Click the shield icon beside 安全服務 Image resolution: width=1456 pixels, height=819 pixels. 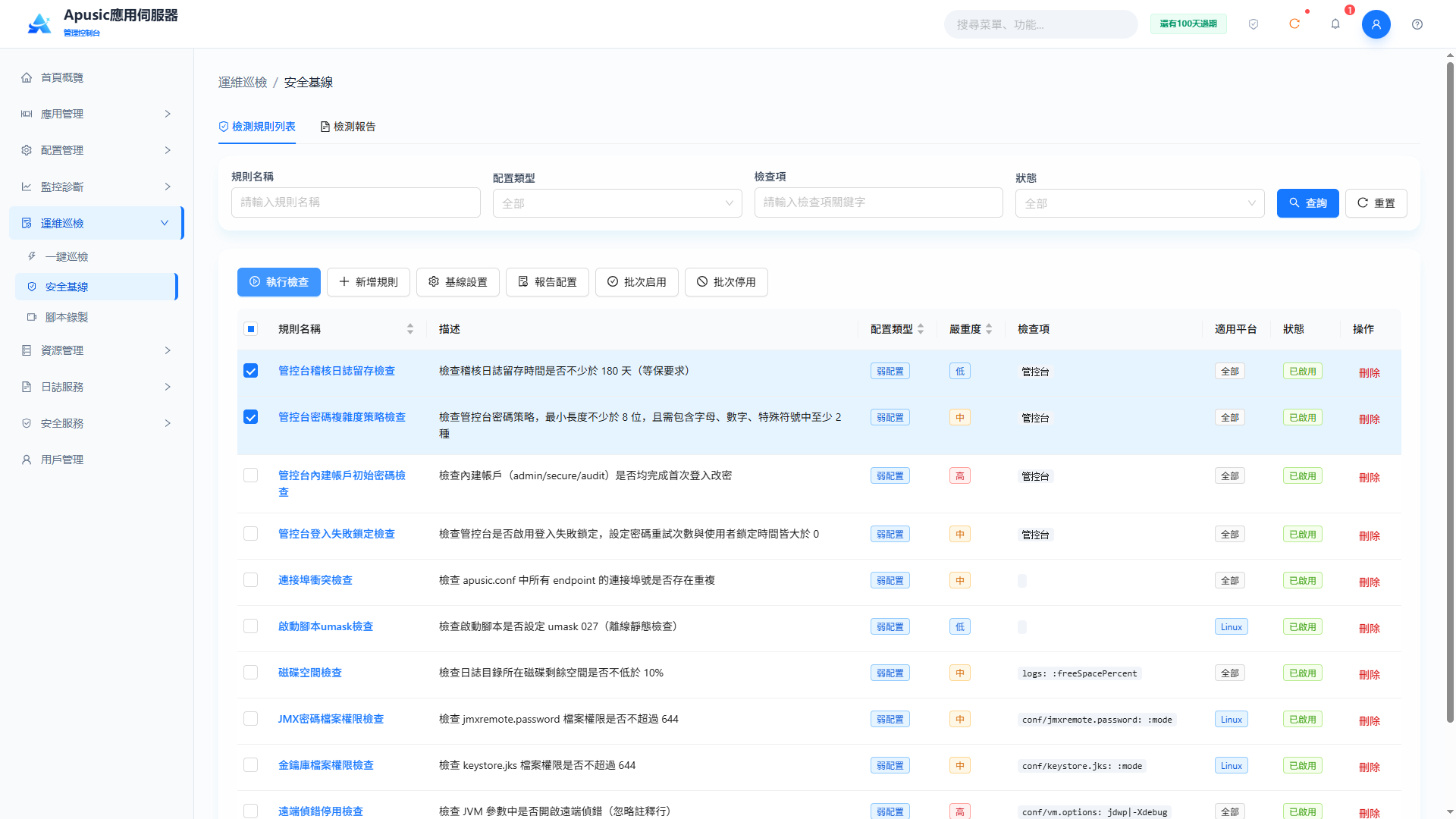tap(27, 423)
